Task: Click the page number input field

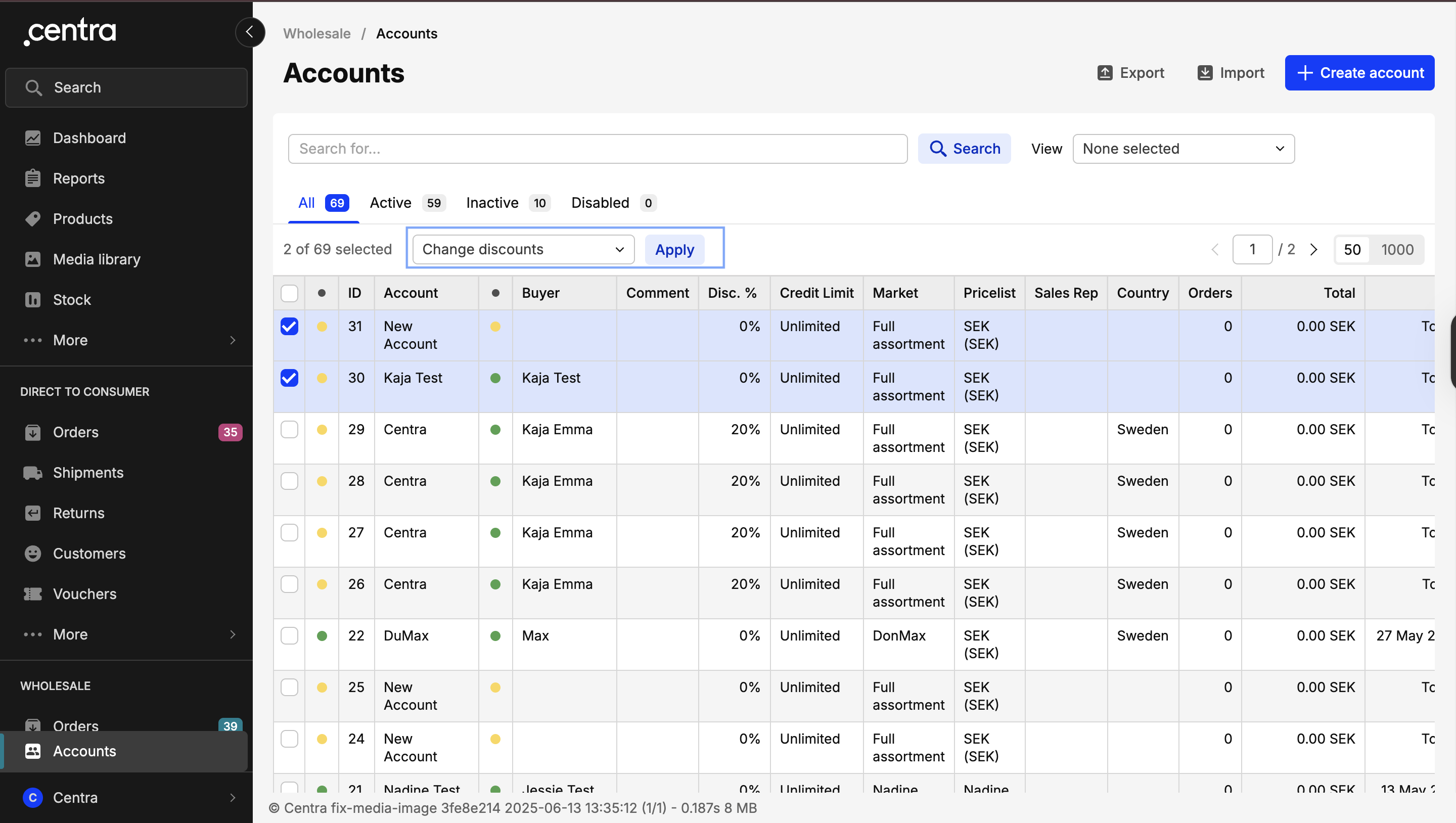Action: click(x=1253, y=249)
